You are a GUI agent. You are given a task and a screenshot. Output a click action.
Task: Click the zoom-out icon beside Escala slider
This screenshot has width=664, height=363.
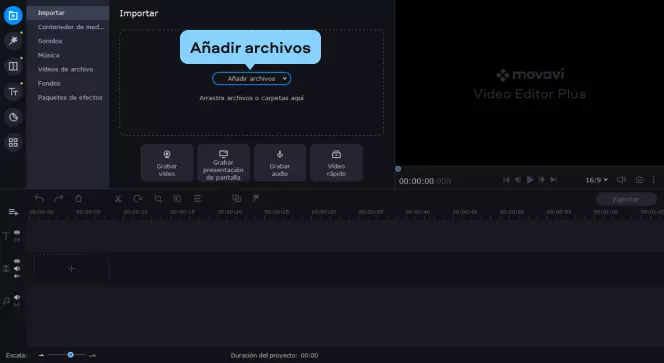pyautogui.click(x=41, y=355)
